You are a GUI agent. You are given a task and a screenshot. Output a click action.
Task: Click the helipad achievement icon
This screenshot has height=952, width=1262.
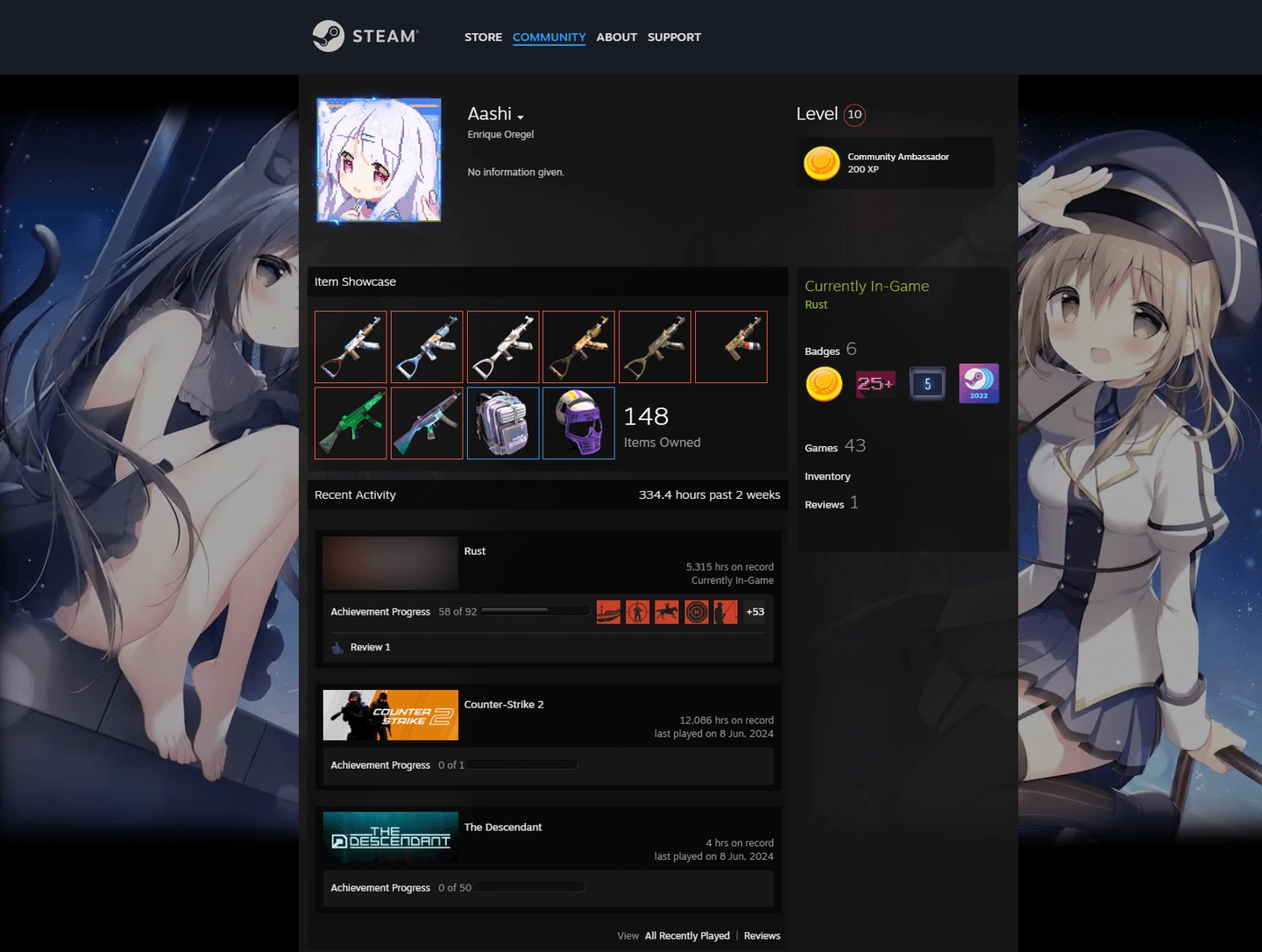[x=697, y=612]
